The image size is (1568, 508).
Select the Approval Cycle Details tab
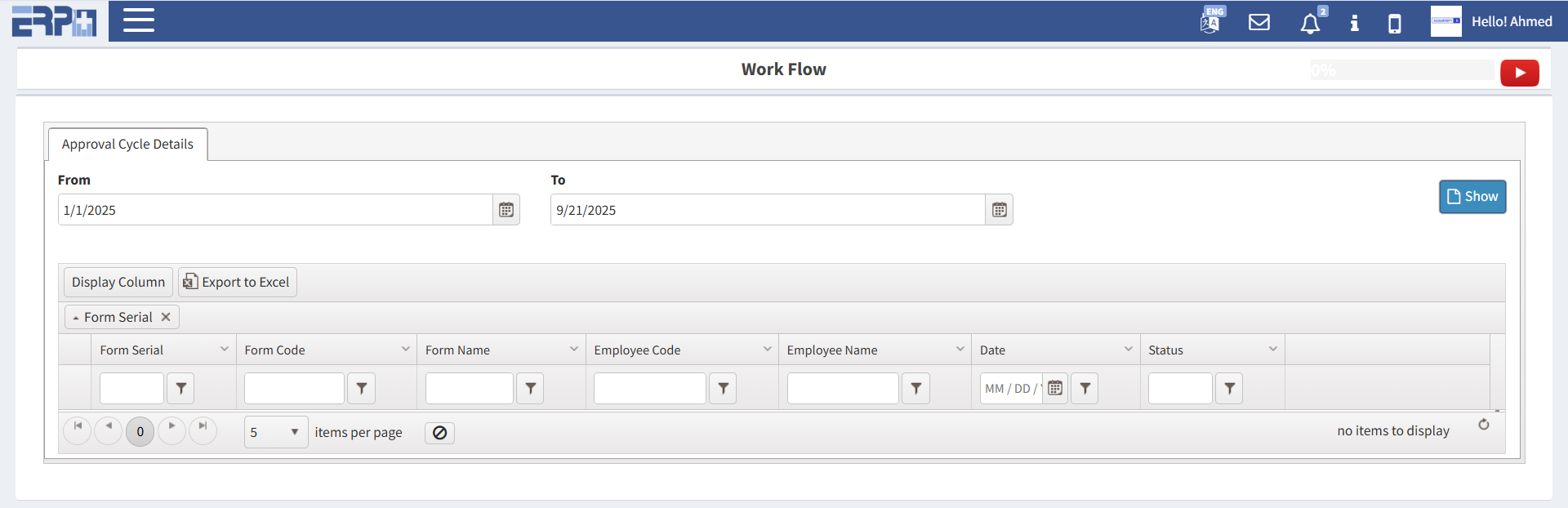[127, 145]
